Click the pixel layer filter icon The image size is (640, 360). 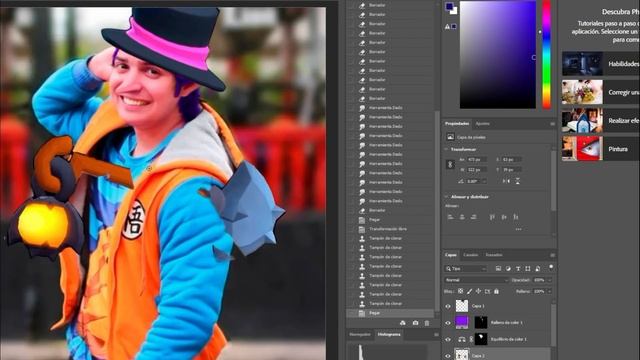click(498, 269)
